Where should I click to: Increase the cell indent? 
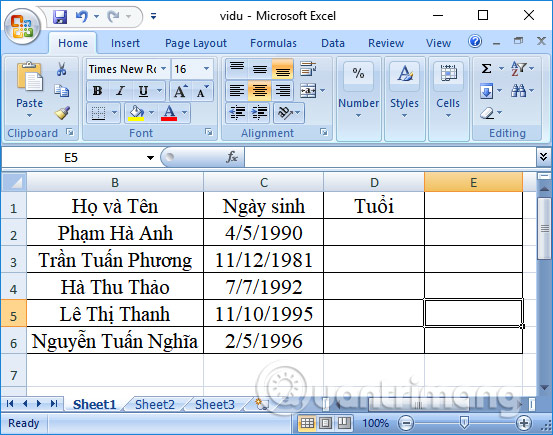point(260,113)
